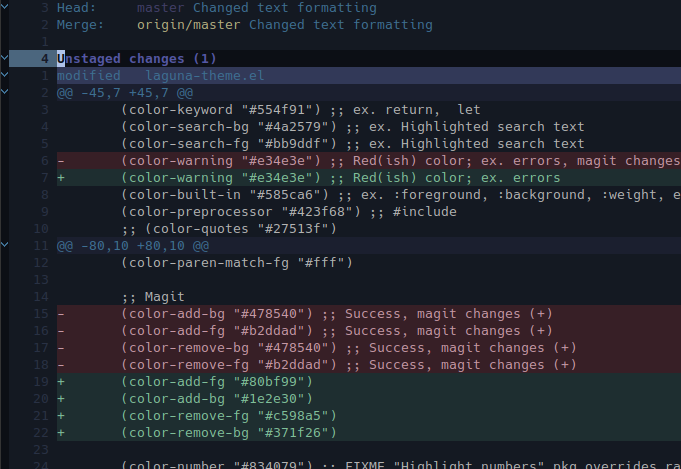Click added line color-remove-fg "#c598a5"
The image size is (681, 469).
coord(369,416)
